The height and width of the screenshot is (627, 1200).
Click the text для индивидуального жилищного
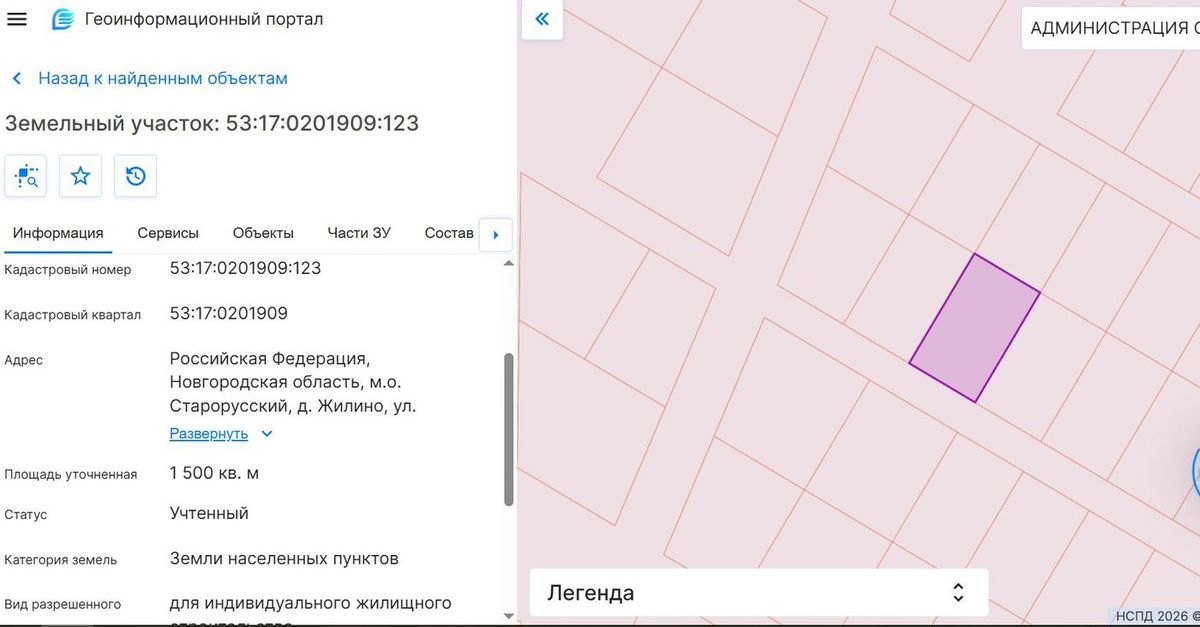click(311, 603)
